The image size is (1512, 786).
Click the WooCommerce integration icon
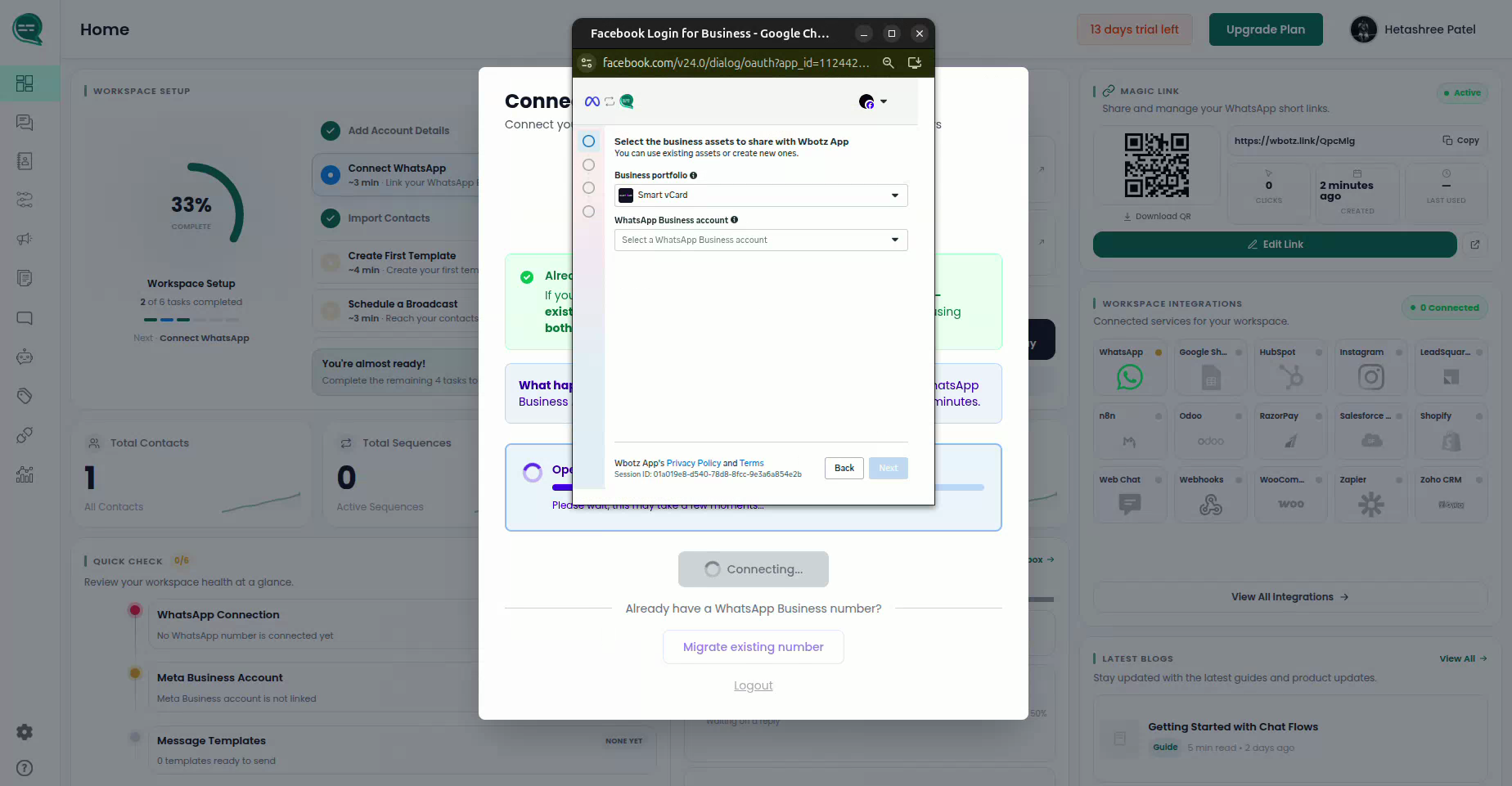(1291, 505)
